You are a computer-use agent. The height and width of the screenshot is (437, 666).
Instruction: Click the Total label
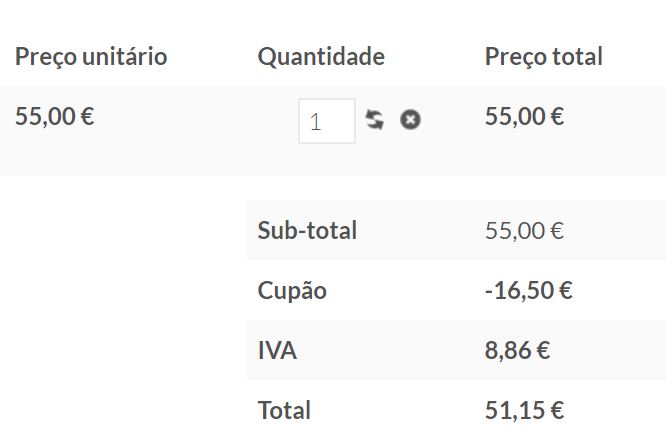pos(284,410)
